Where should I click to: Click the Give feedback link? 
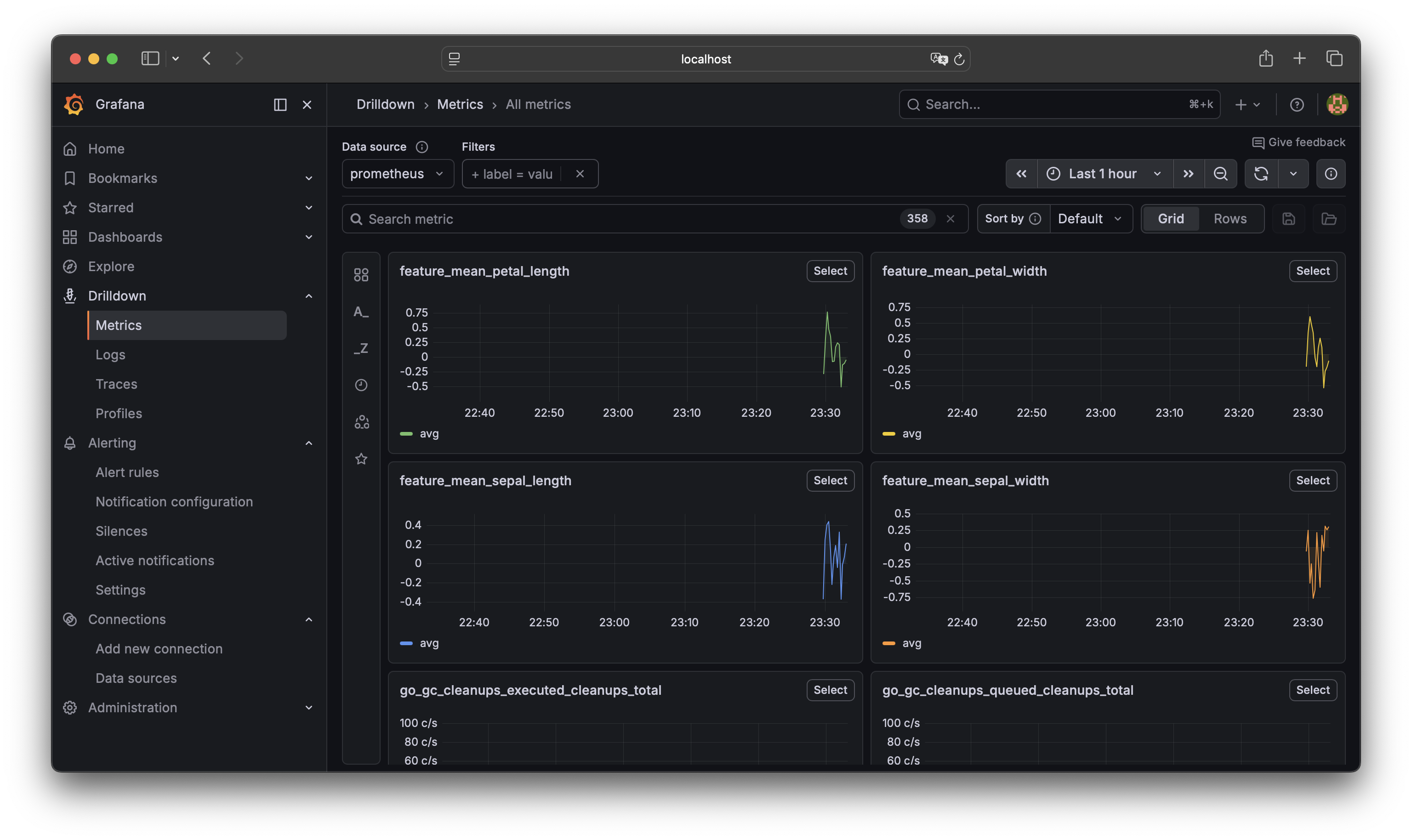1298,142
